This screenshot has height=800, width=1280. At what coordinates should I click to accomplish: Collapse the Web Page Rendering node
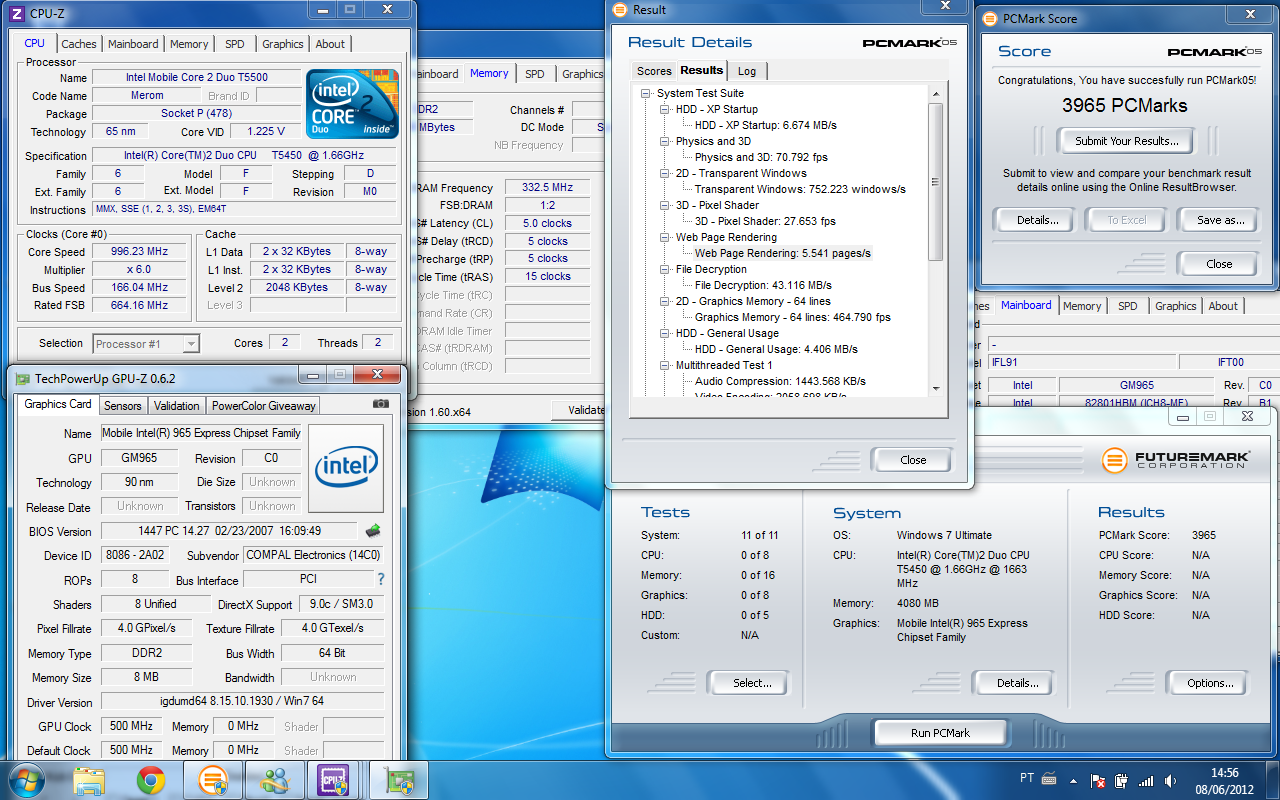(x=665, y=237)
